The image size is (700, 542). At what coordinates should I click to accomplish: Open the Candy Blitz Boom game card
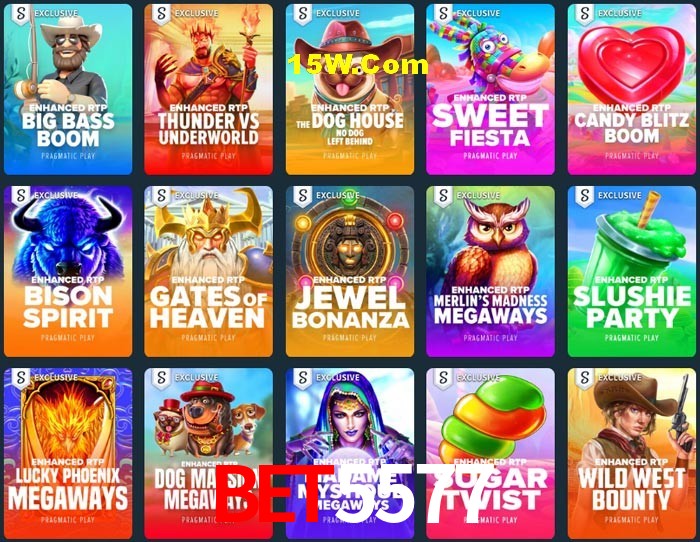631,89
